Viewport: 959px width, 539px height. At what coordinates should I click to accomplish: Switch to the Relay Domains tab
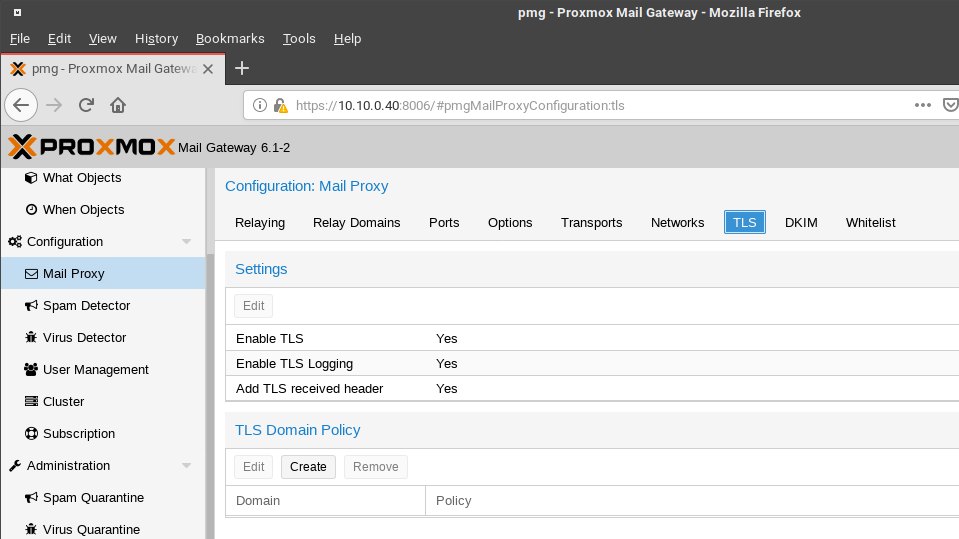coord(356,223)
